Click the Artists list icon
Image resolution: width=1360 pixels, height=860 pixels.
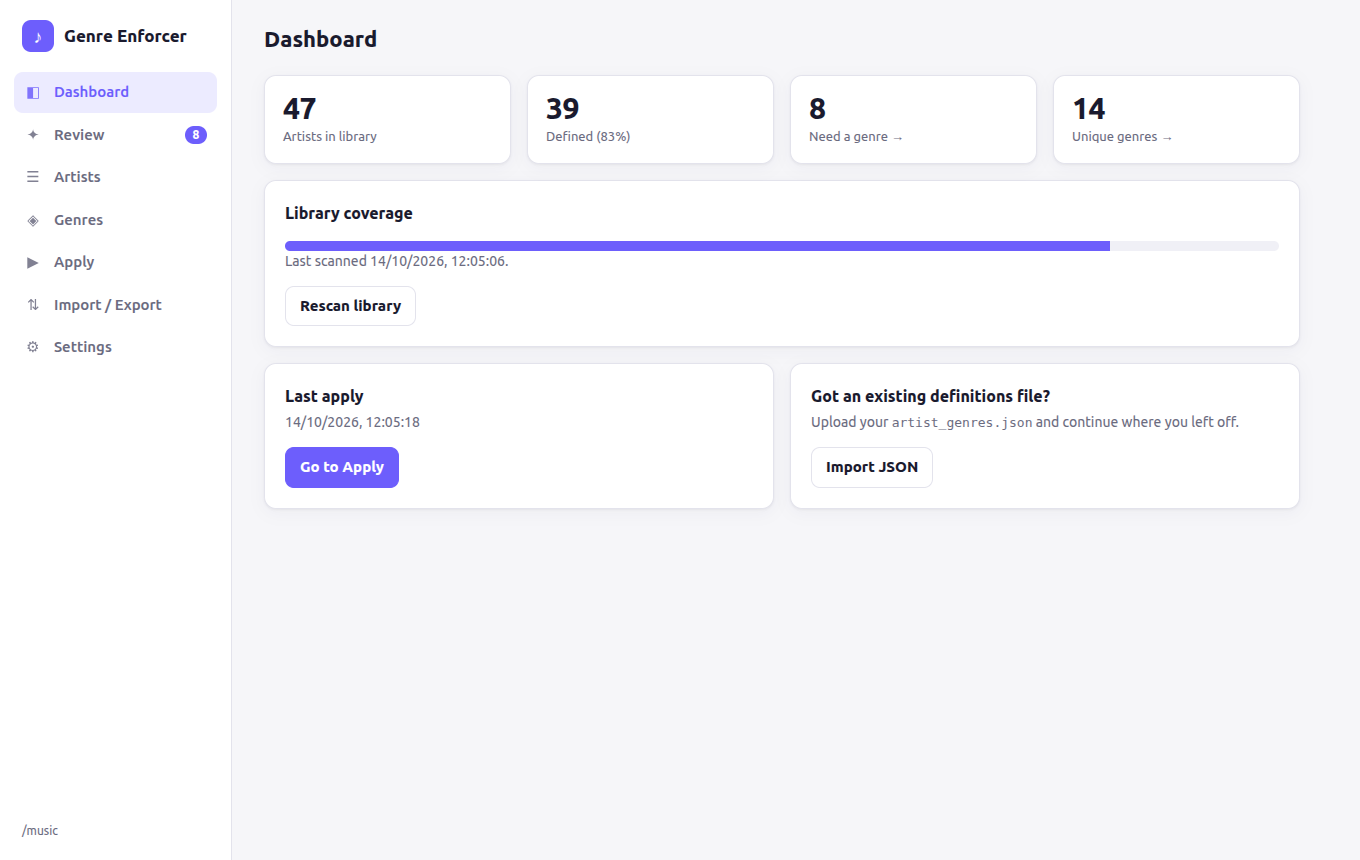coord(33,177)
